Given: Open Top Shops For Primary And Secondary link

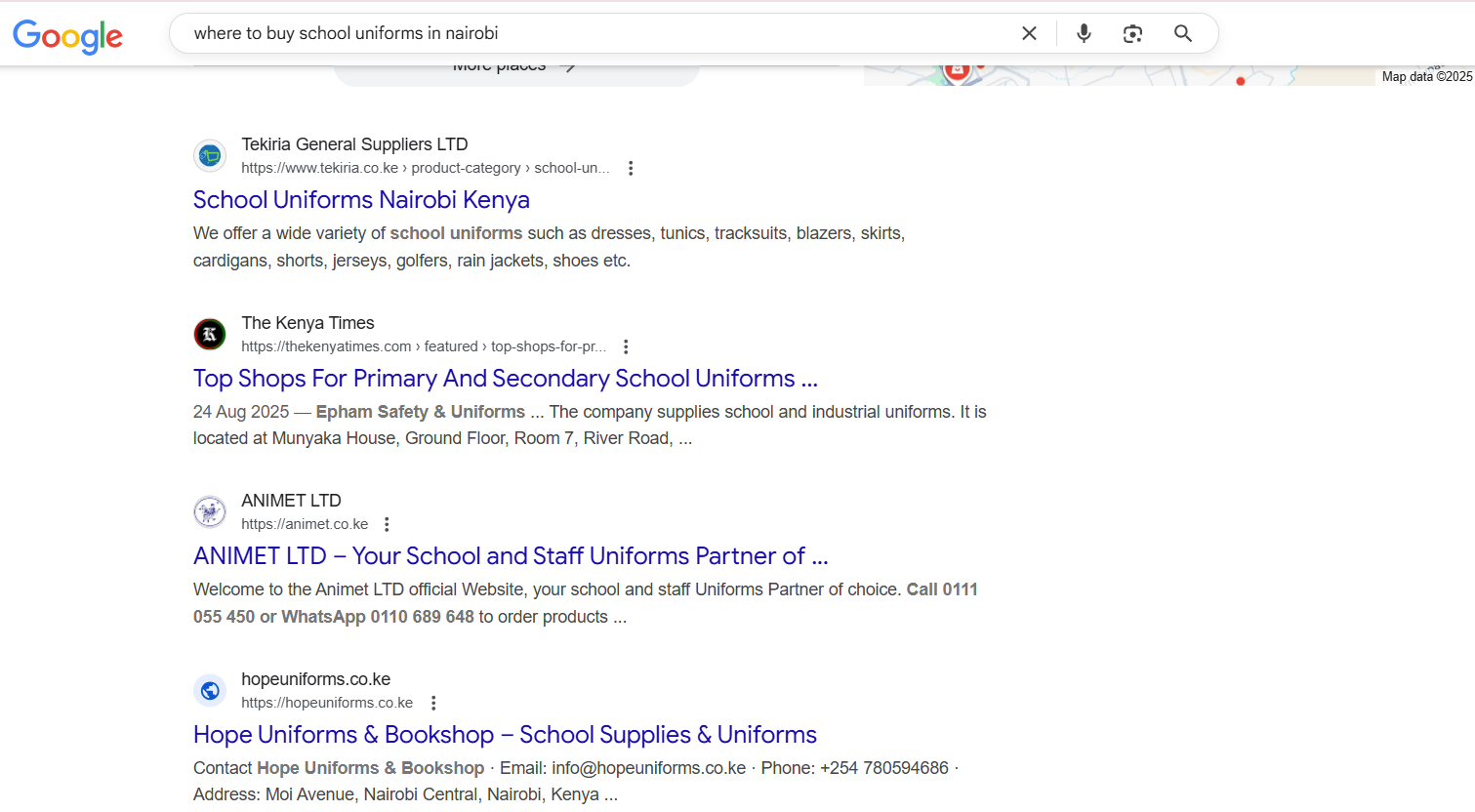Looking at the screenshot, I should click(x=505, y=379).
